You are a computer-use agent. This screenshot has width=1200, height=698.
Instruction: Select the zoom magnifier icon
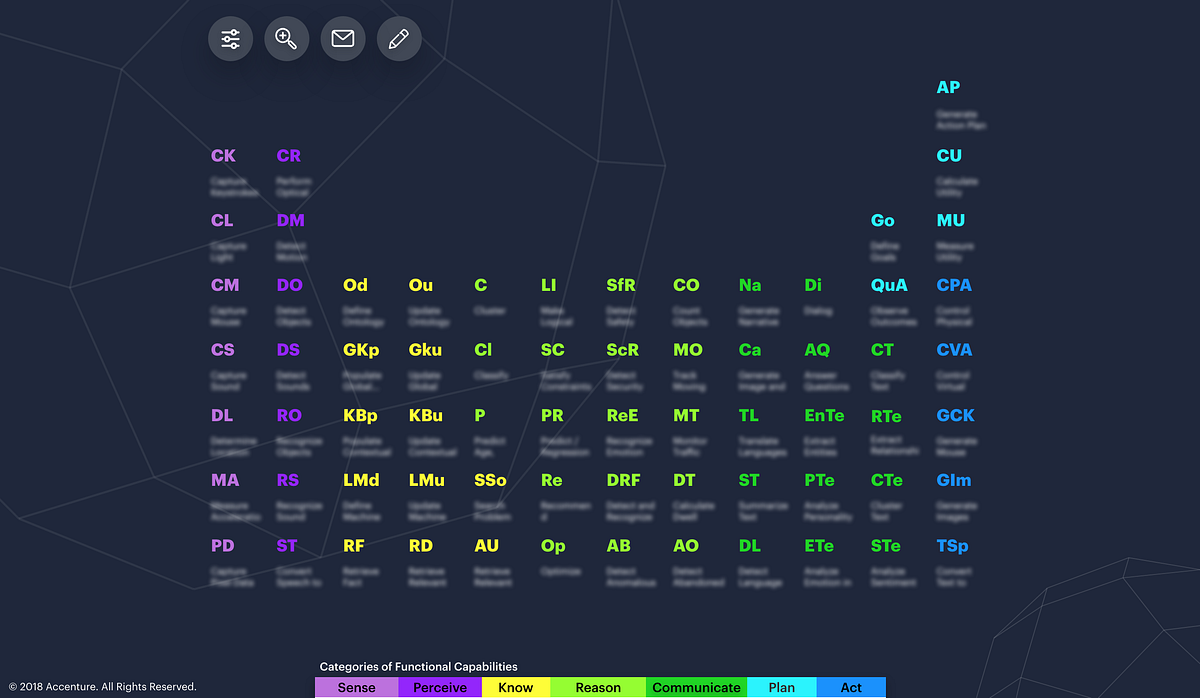[x=286, y=38]
